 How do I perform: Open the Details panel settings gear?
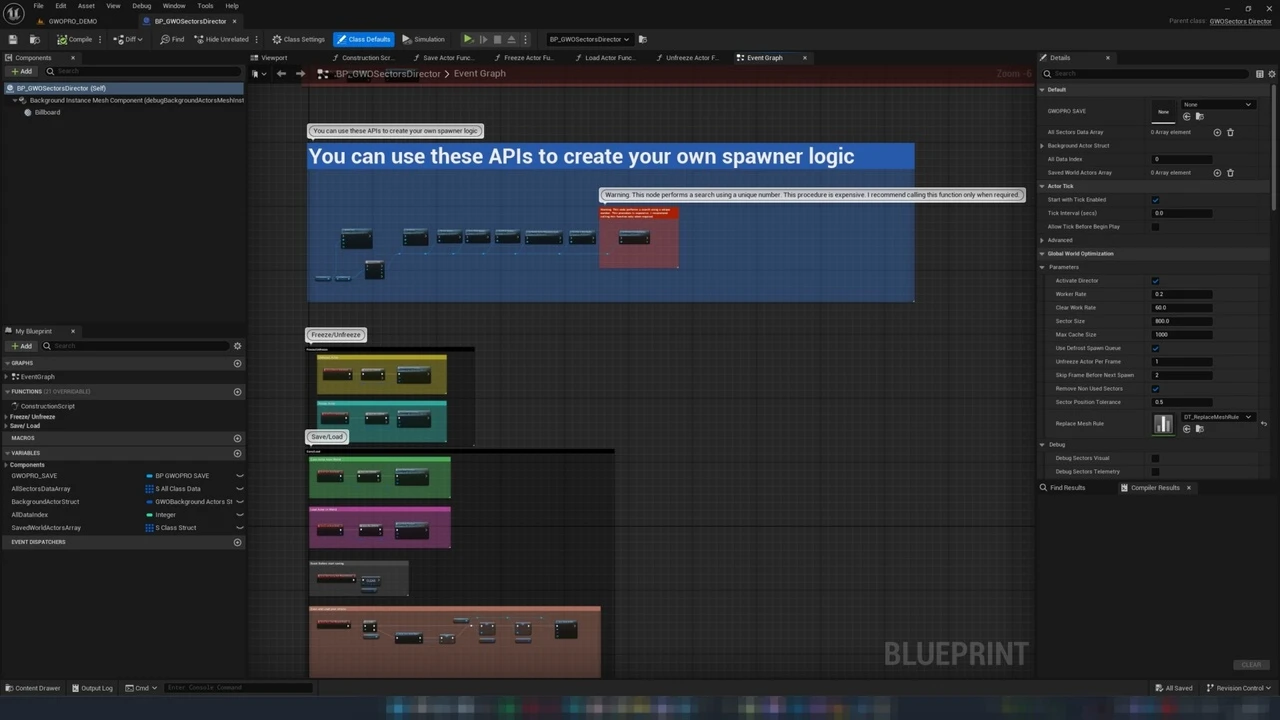point(1272,73)
